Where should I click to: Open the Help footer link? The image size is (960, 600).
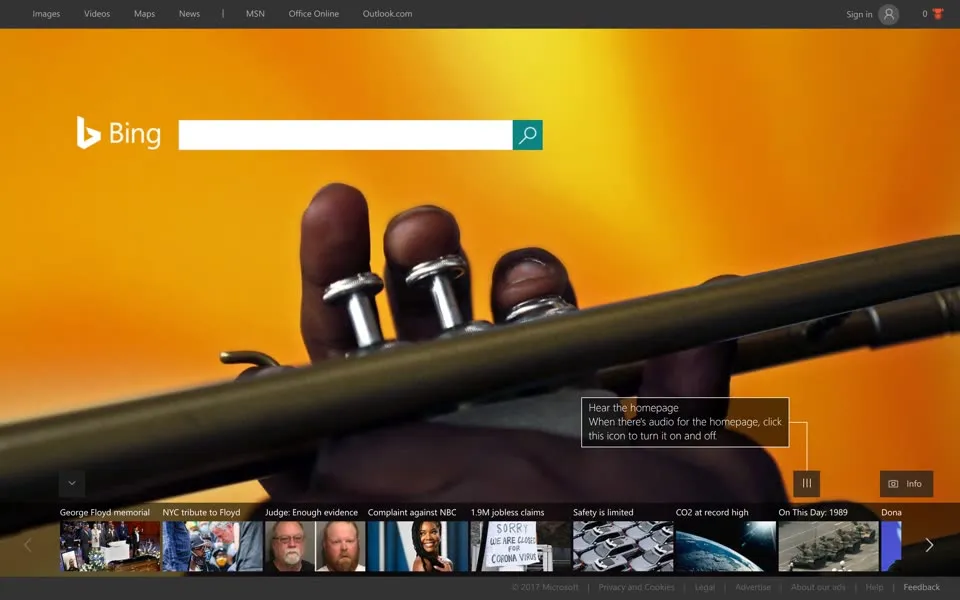click(874, 587)
